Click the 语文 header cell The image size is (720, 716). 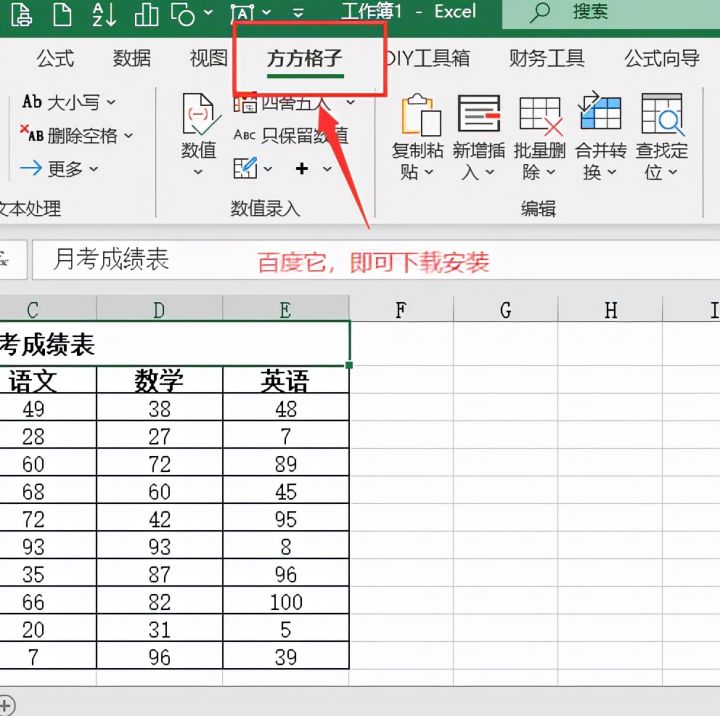pos(48,380)
